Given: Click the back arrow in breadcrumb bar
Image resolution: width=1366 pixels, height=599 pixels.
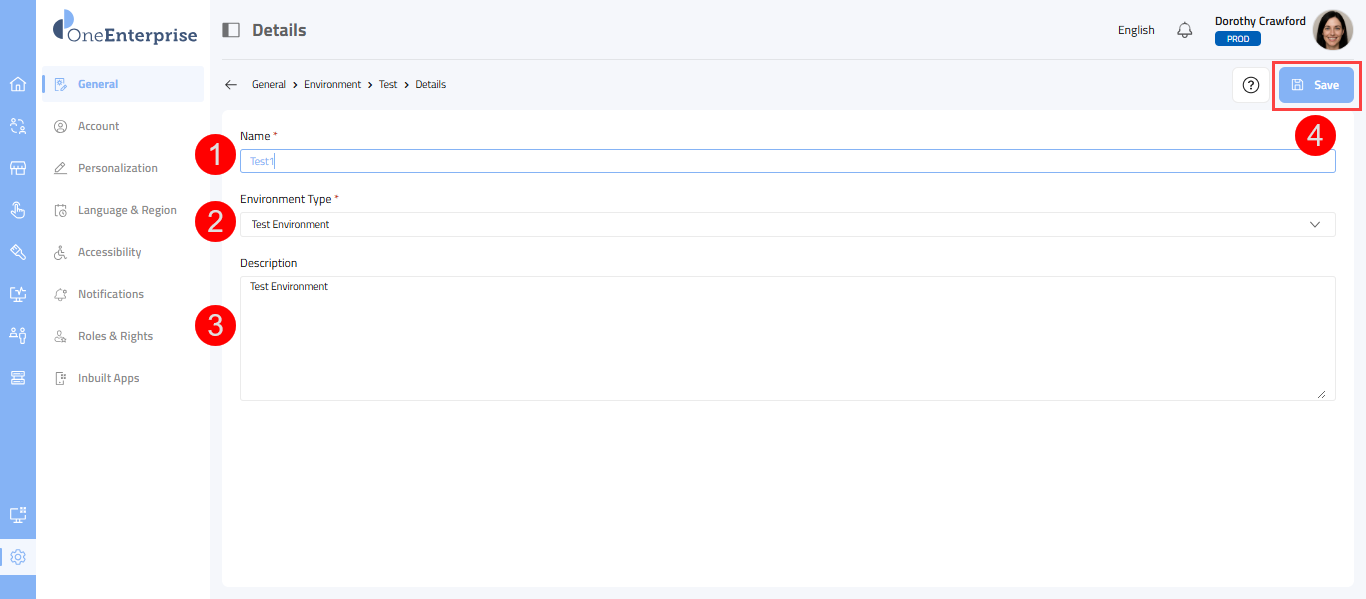Looking at the screenshot, I should coord(231,85).
